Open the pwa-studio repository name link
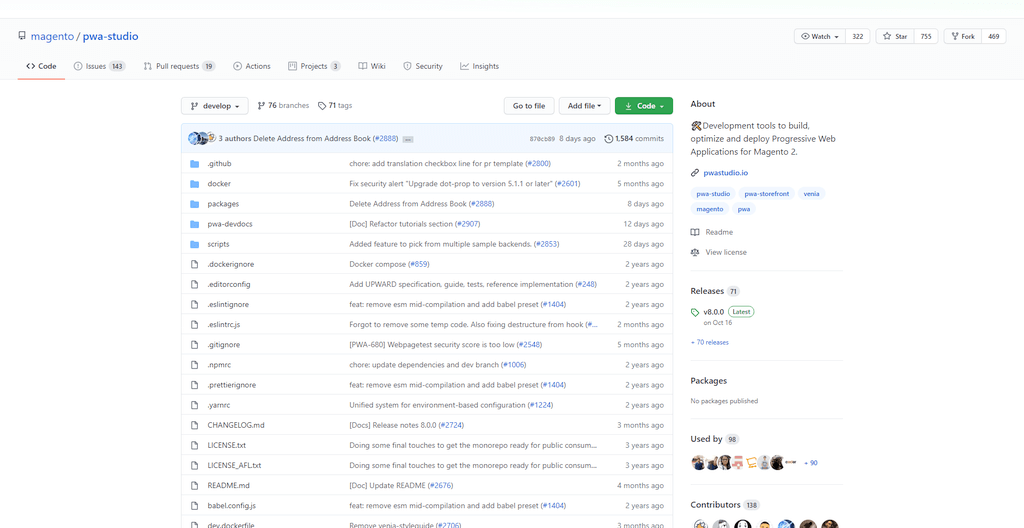Image resolution: width=1024 pixels, height=528 pixels. point(110,37)
